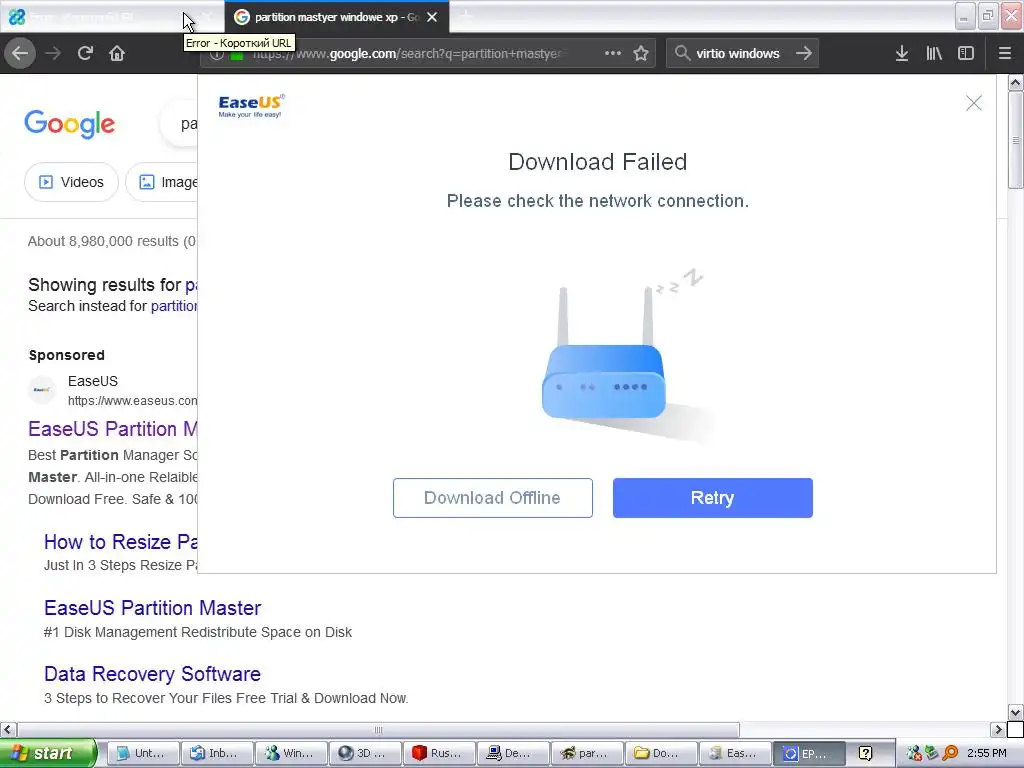Click the horizontal scrollbar left arrow
1024x768 pixels.
tap(8, 729)
